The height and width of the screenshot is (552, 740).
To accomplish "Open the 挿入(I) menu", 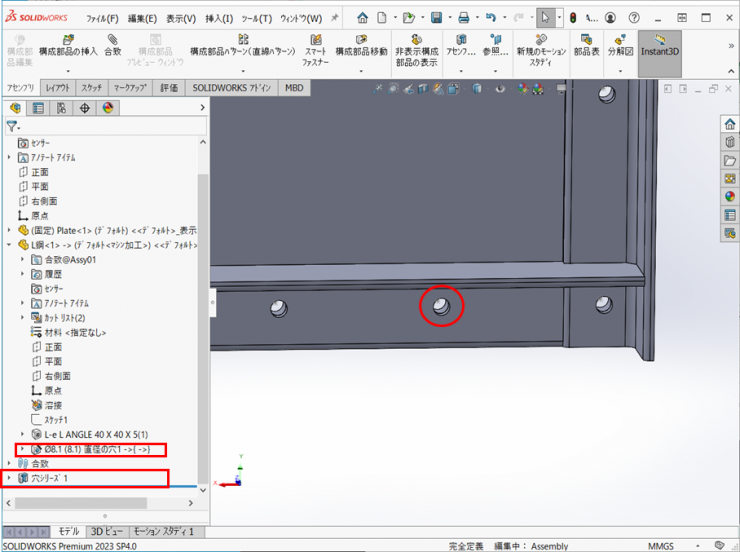I will pos(218,18).
